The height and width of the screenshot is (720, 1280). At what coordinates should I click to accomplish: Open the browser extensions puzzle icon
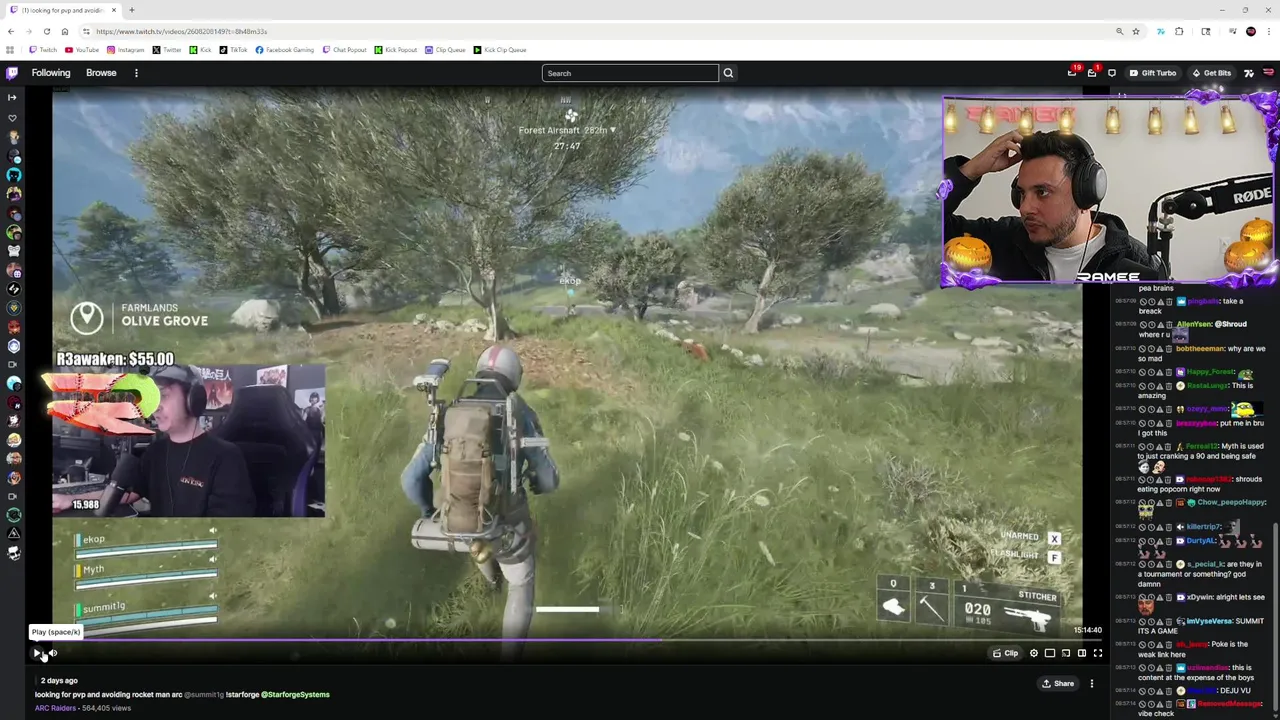1179,32
